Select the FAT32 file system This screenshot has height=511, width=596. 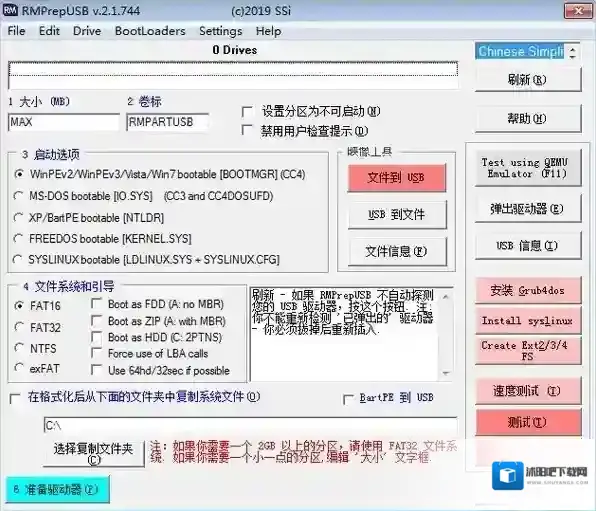(19, 327)
